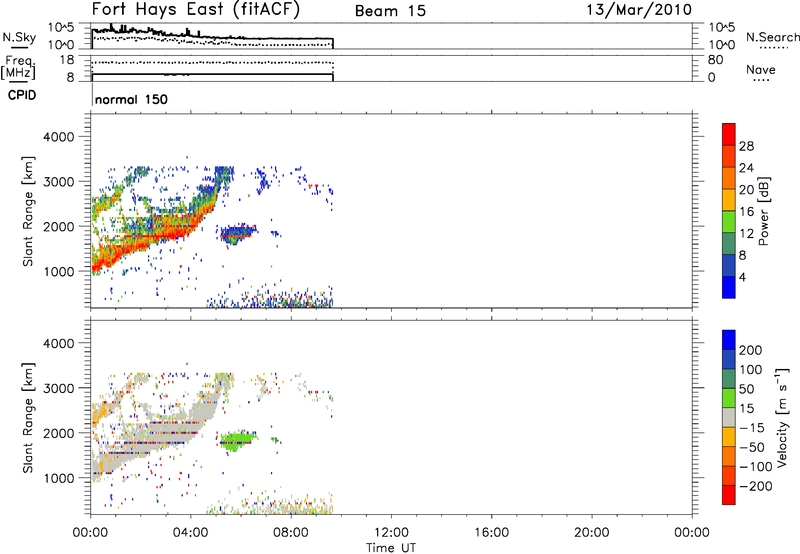Click the 'Power [dB]' color bar label
Viewport: 800px width, 554px height.
point(763,211)
